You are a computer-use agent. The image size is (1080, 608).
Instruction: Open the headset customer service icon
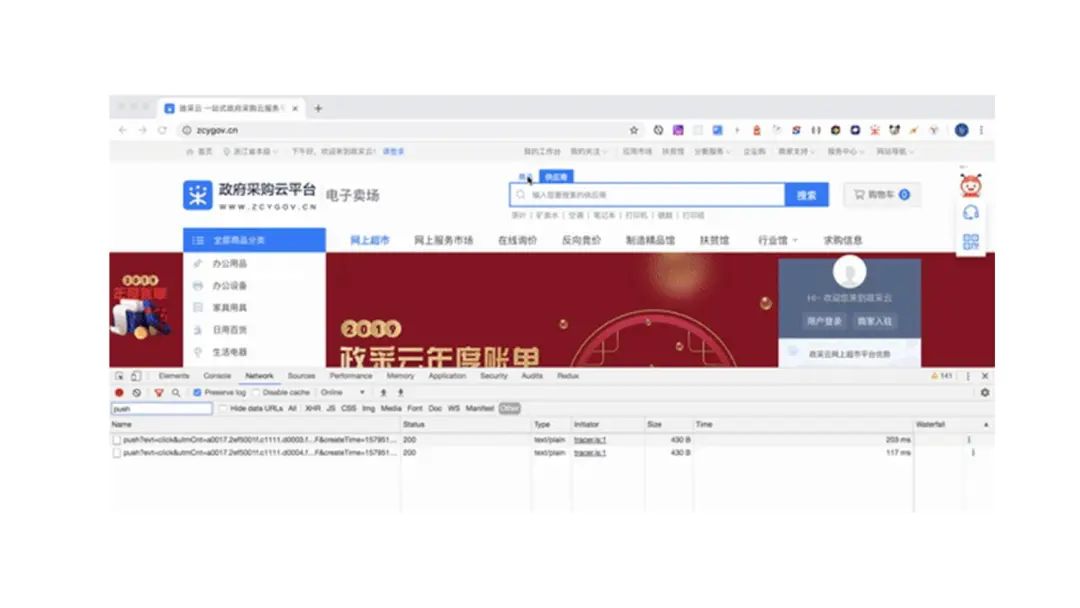click(x=970, y=213)
